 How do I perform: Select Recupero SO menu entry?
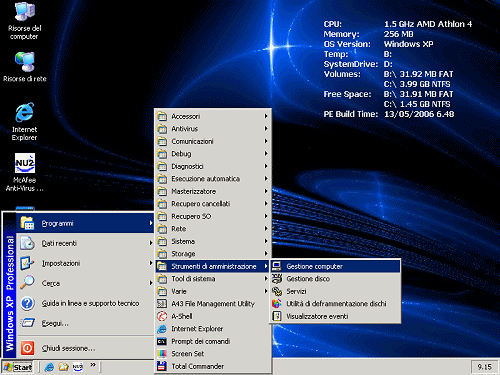point(213,216)
